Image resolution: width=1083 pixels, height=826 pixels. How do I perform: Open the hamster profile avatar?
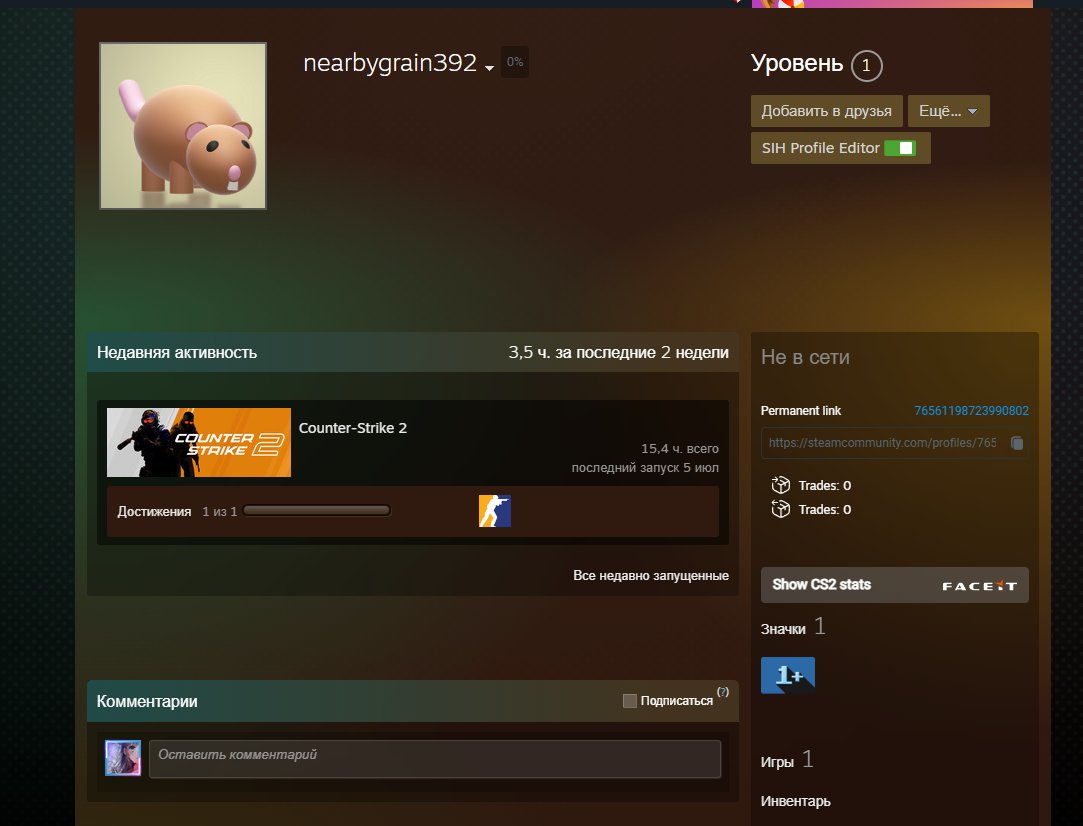(x=183, y=126)
